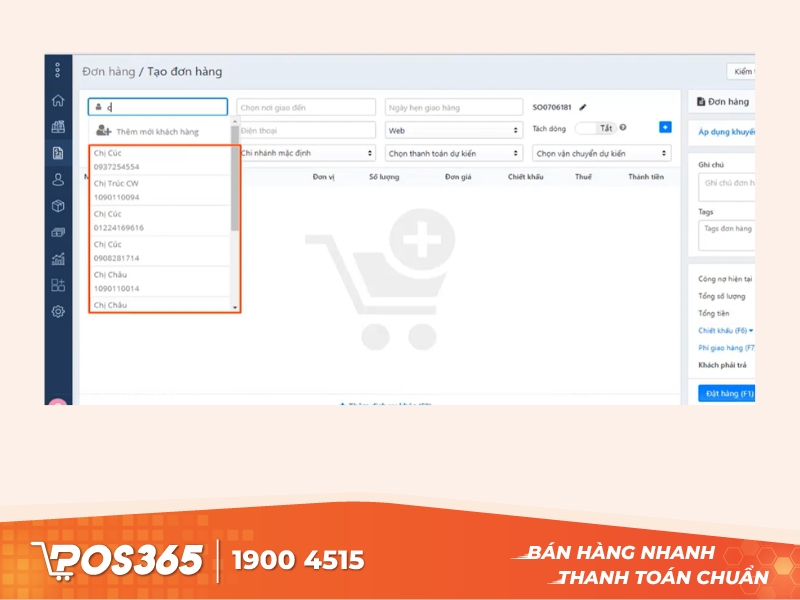Image resolution: width=800 pixels, height=600 pixels.
Task: Click the pencil icon beside SO0706181
Action: [583, 107]
